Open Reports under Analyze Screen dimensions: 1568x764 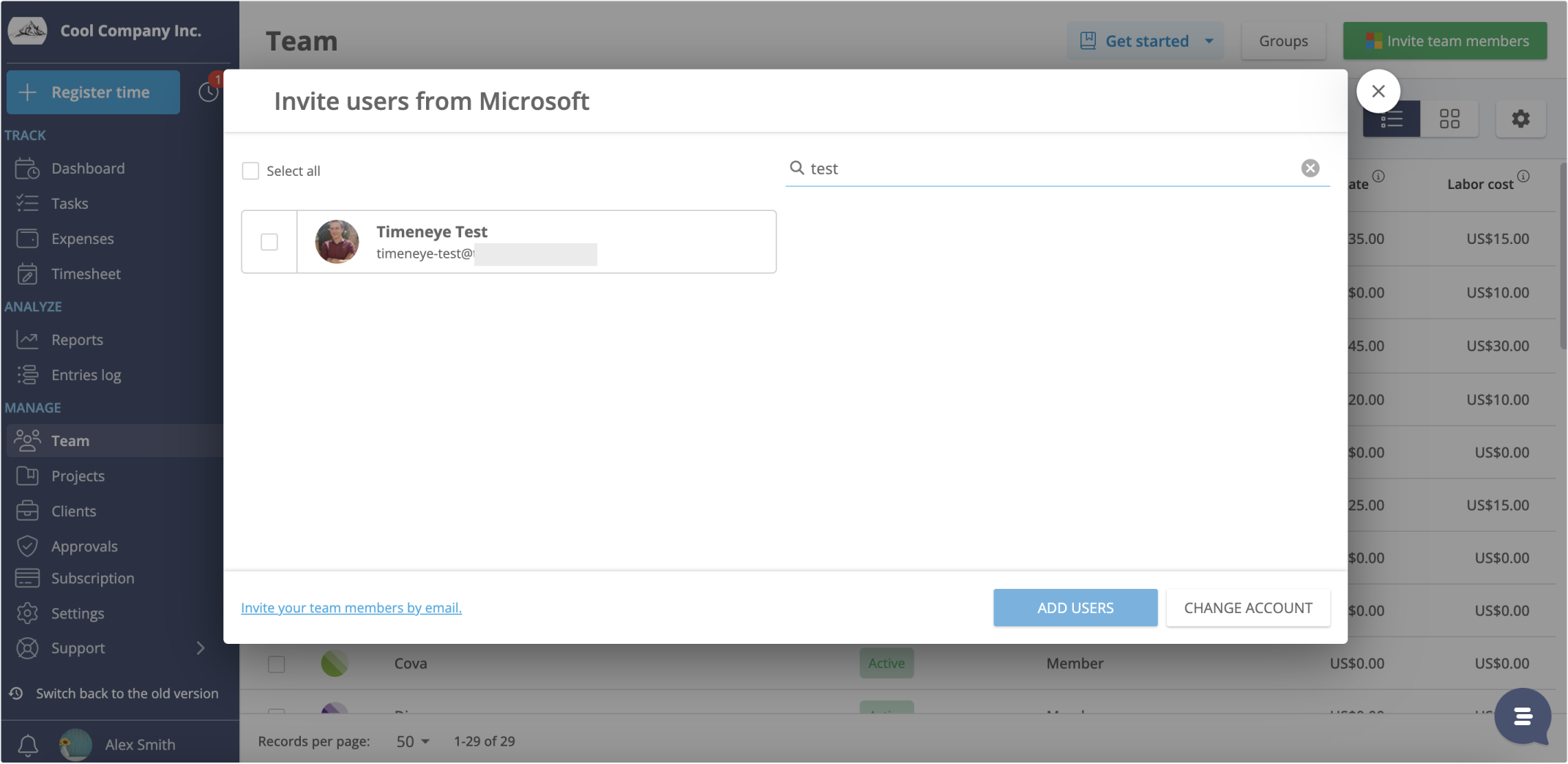[77, 339]
